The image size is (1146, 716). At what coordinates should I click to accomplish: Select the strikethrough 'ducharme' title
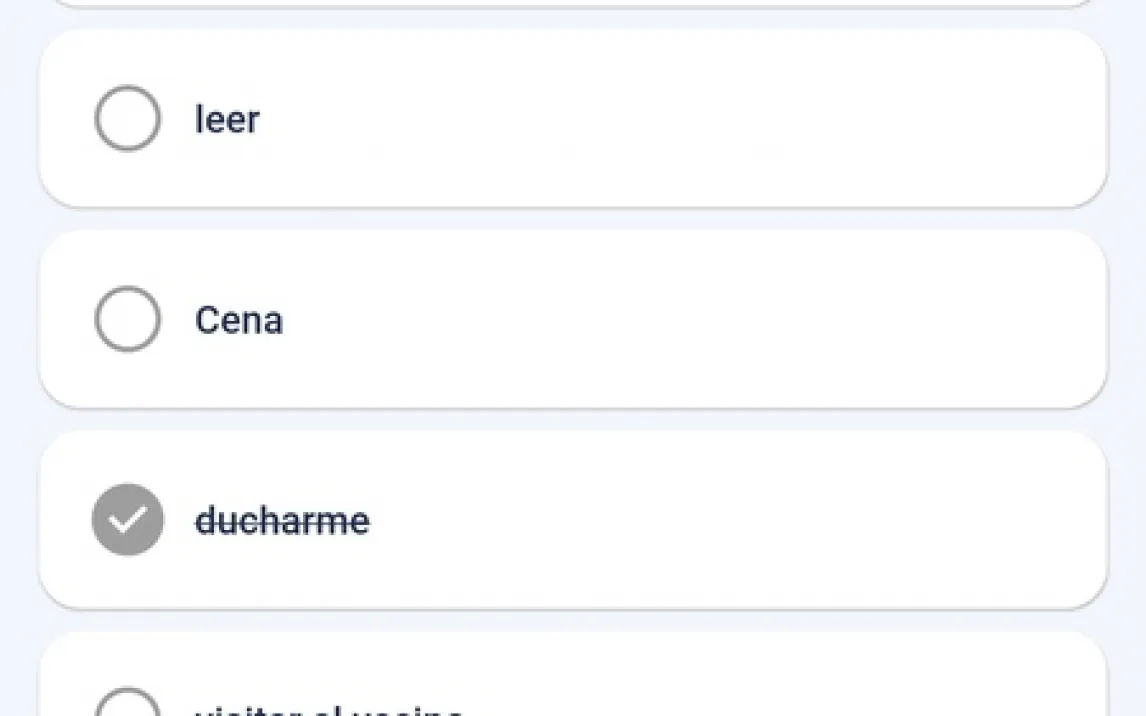282,520
